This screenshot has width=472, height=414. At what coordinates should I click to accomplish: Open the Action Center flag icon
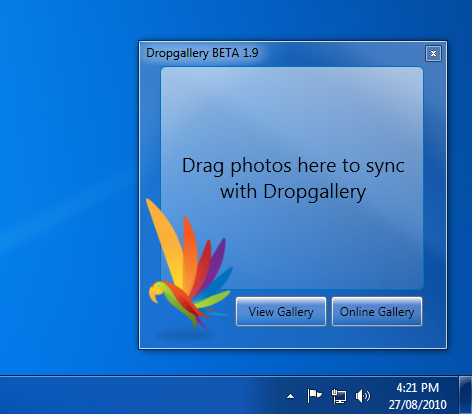pos(314,396)
